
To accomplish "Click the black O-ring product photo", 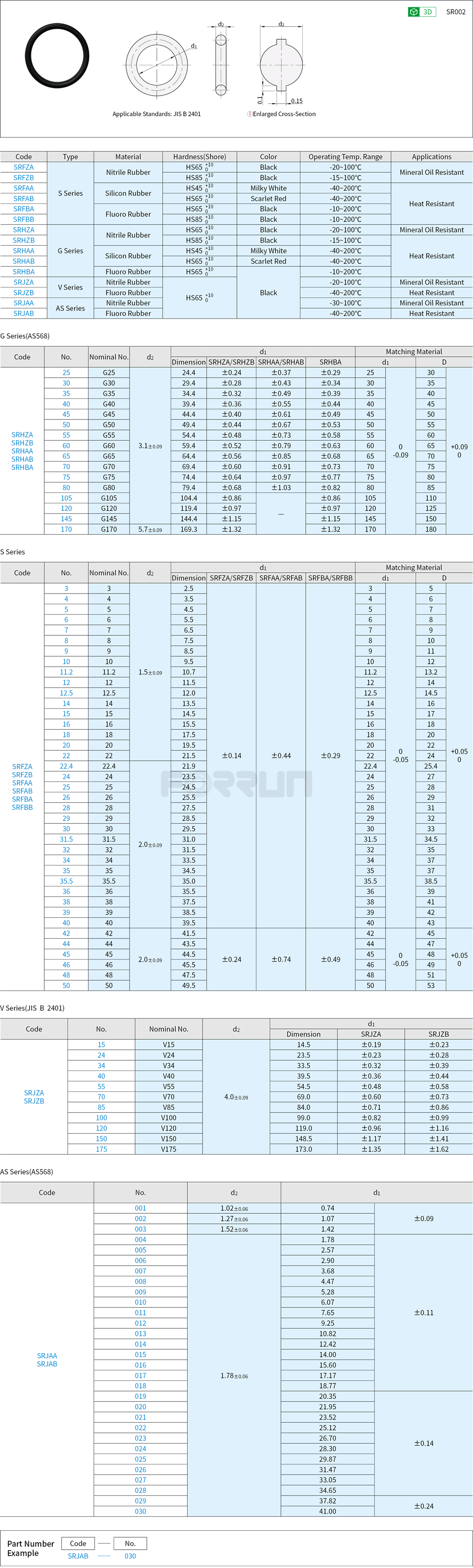I will coord(57,56).
